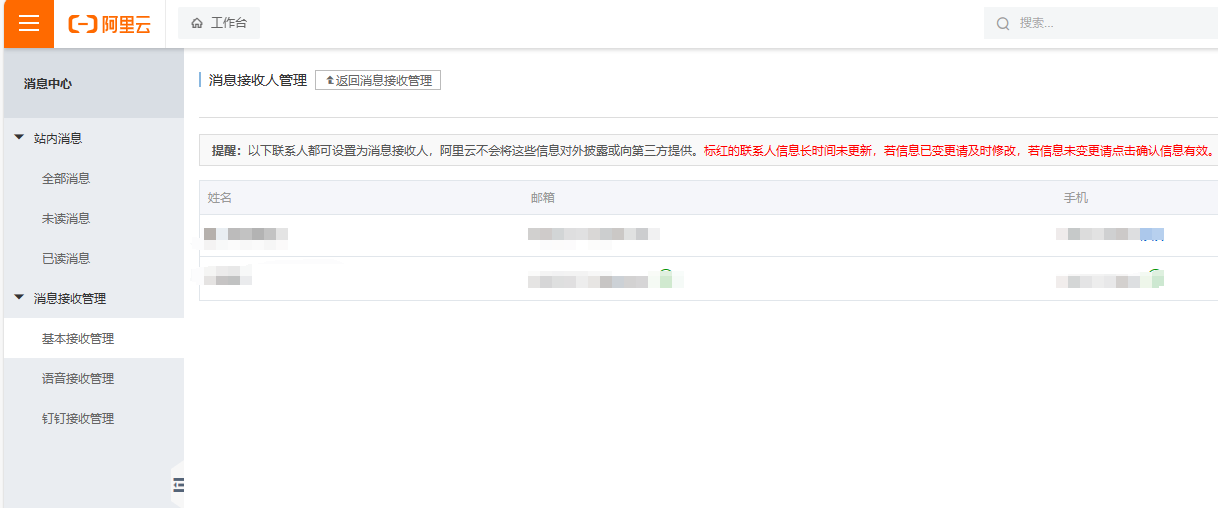Click the 消息中心 sidebar heading
Viewport: 1218px width, 508px height.
coord(48,83)
